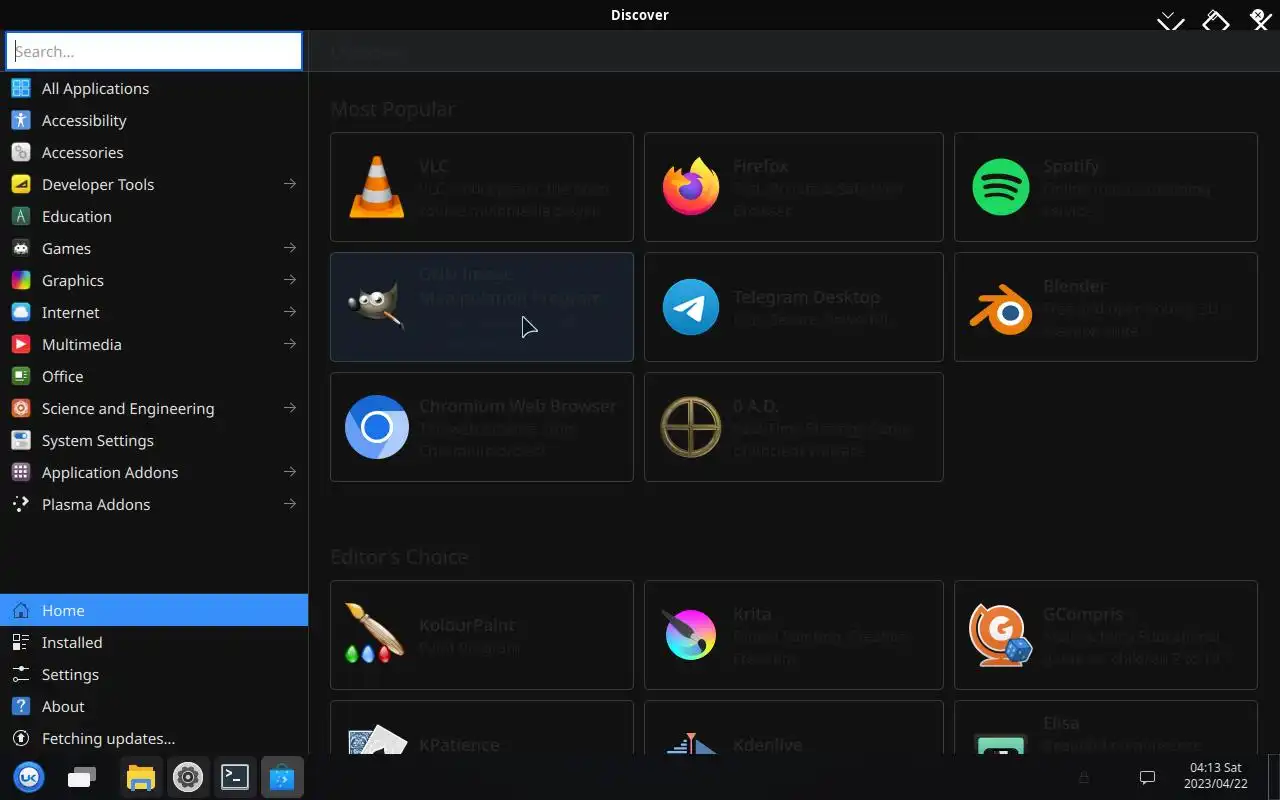Select the Graphics category
The image size is (1280, 800).
(154, 280)
